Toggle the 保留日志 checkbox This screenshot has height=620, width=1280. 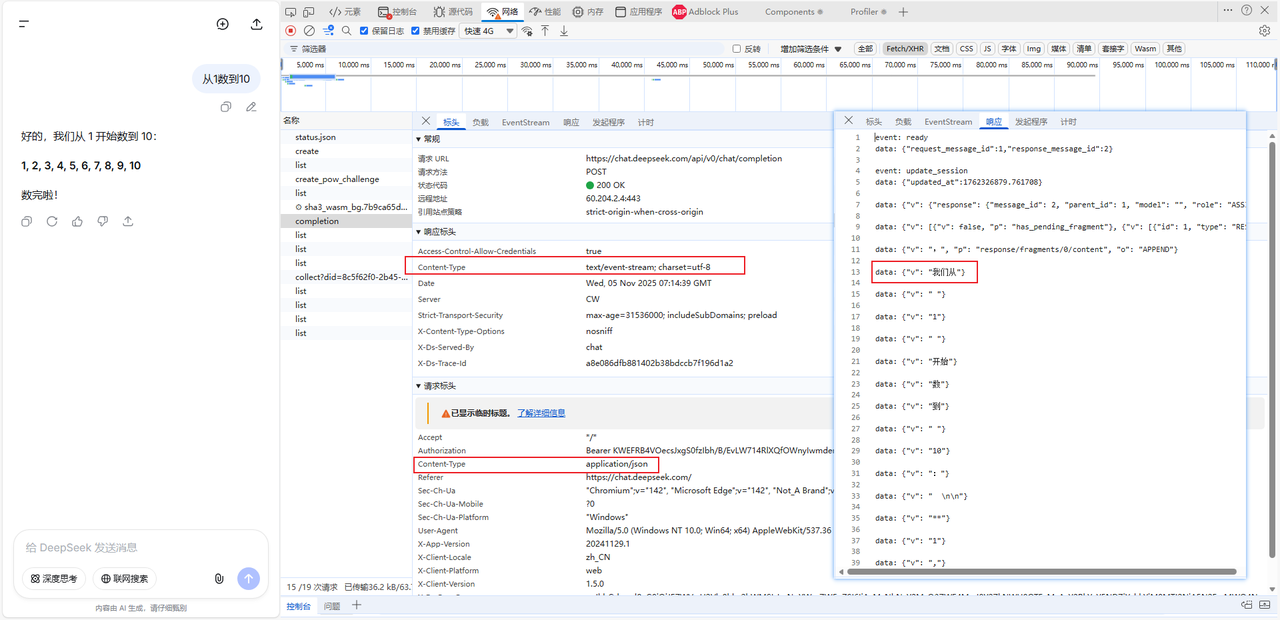(365, 31)
